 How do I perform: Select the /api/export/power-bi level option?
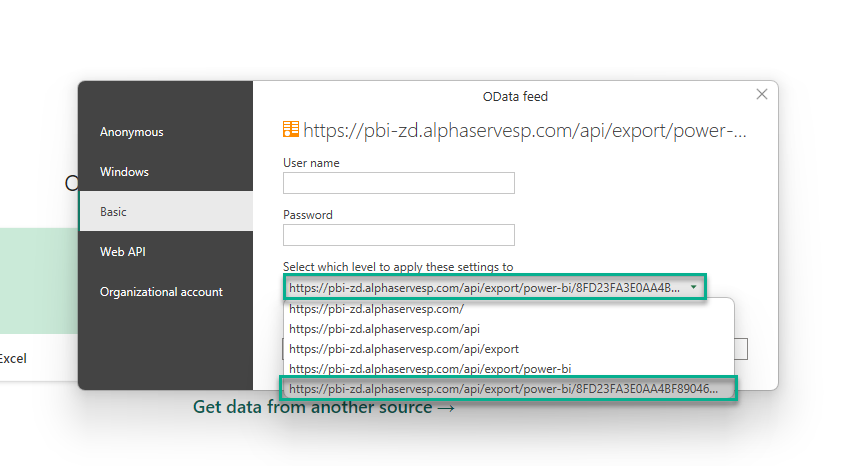(x=430, y=369)
